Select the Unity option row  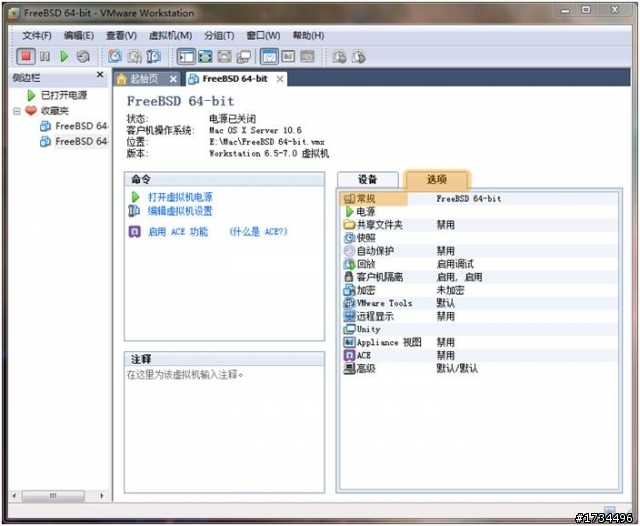(x=478, y=329)
